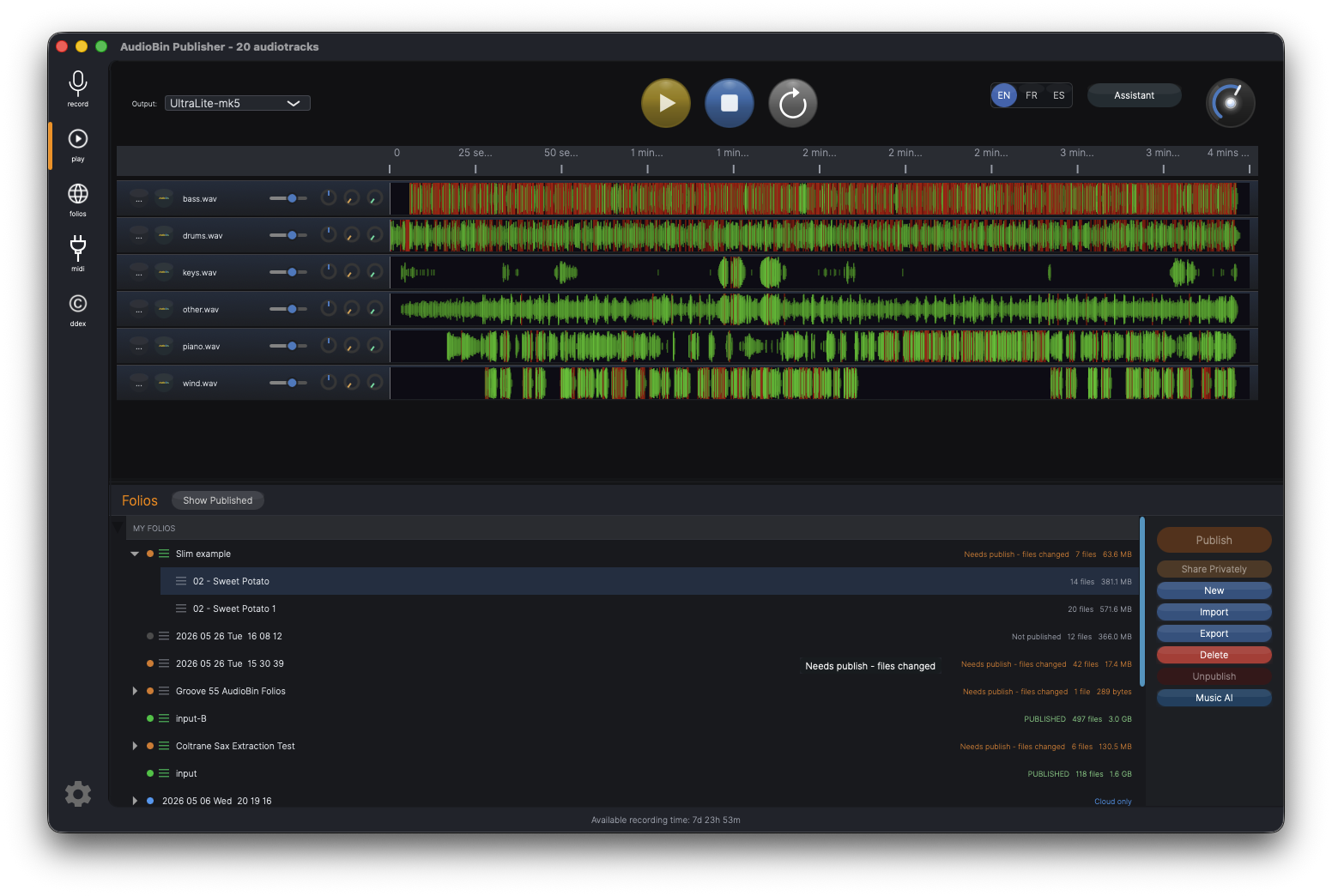Viewport: 1332px width, 896px height.
Task: Click the keys.wav waveform lane
Action: pos(820,272)
